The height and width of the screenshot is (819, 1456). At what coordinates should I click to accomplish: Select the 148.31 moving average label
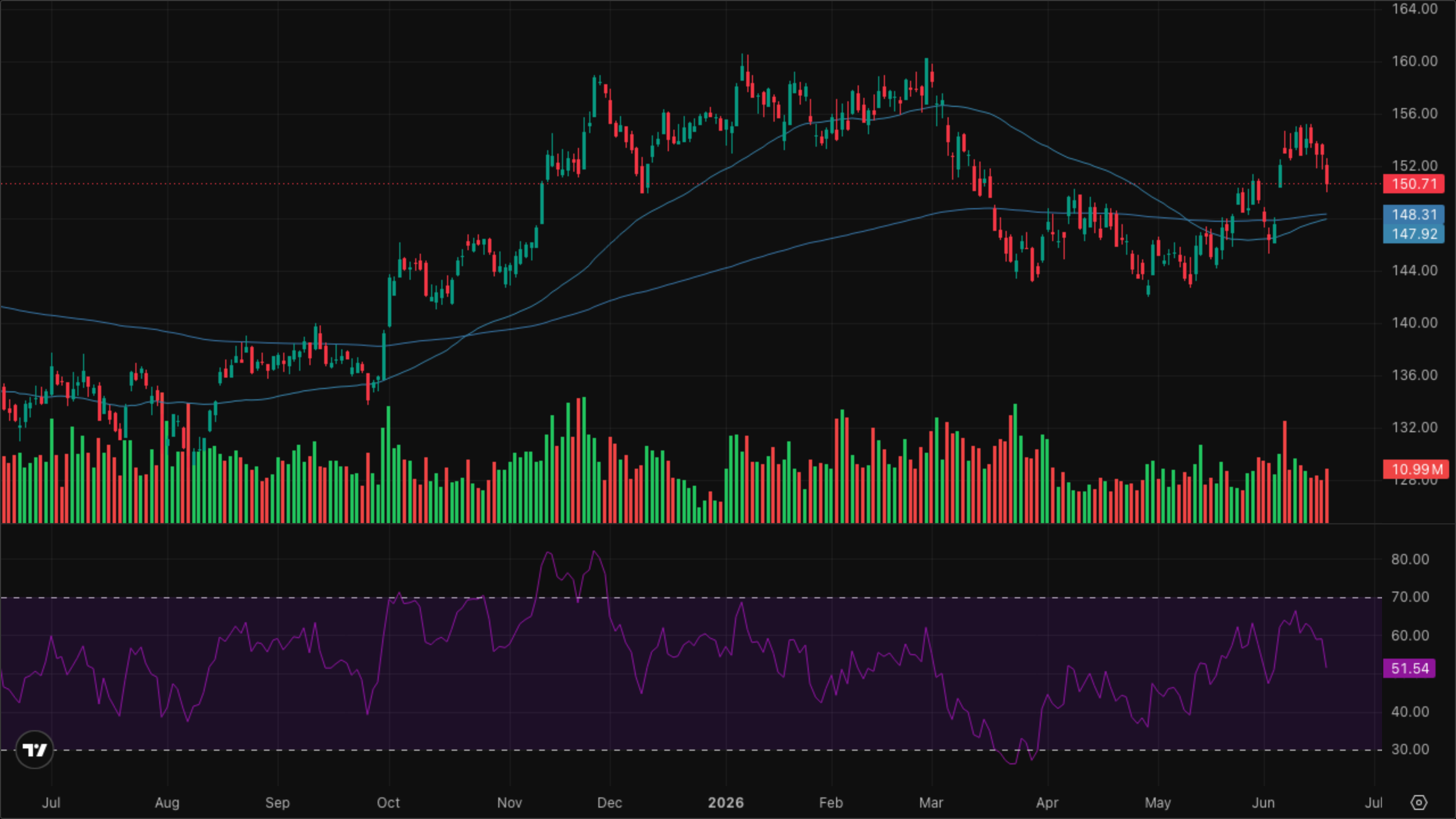click(x=1413, y=214)
